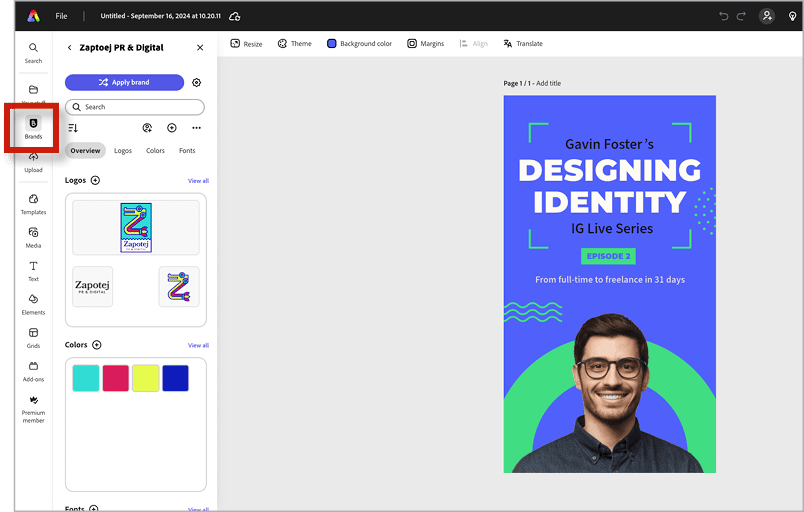Open the File menu
This screenshot has width=804, height=512.
62,16
